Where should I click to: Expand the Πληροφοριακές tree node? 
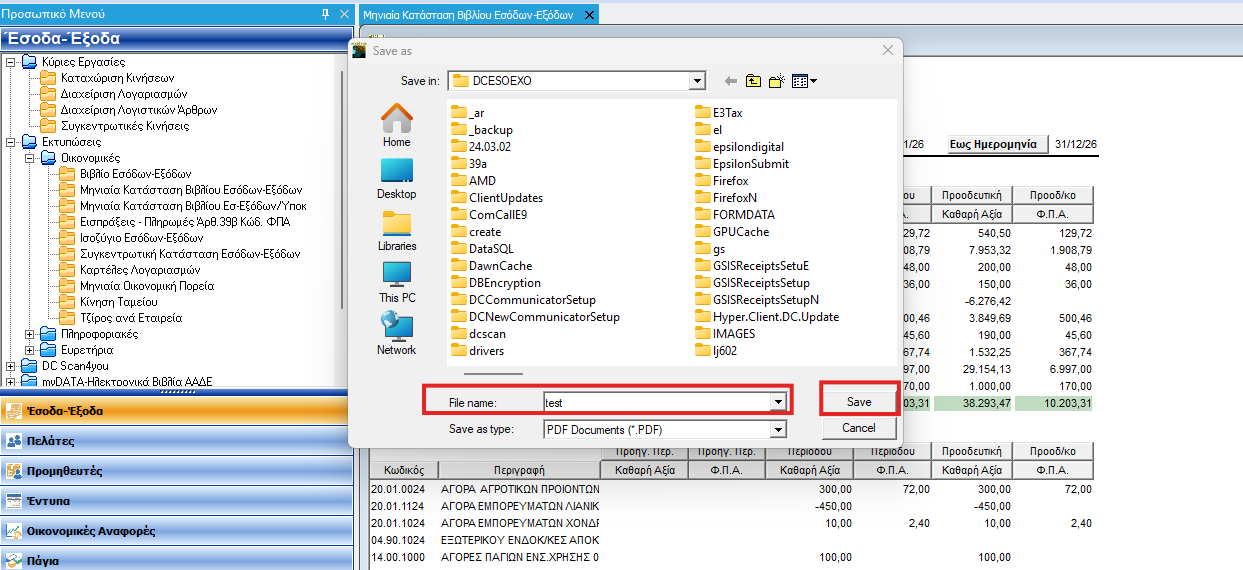29,334
